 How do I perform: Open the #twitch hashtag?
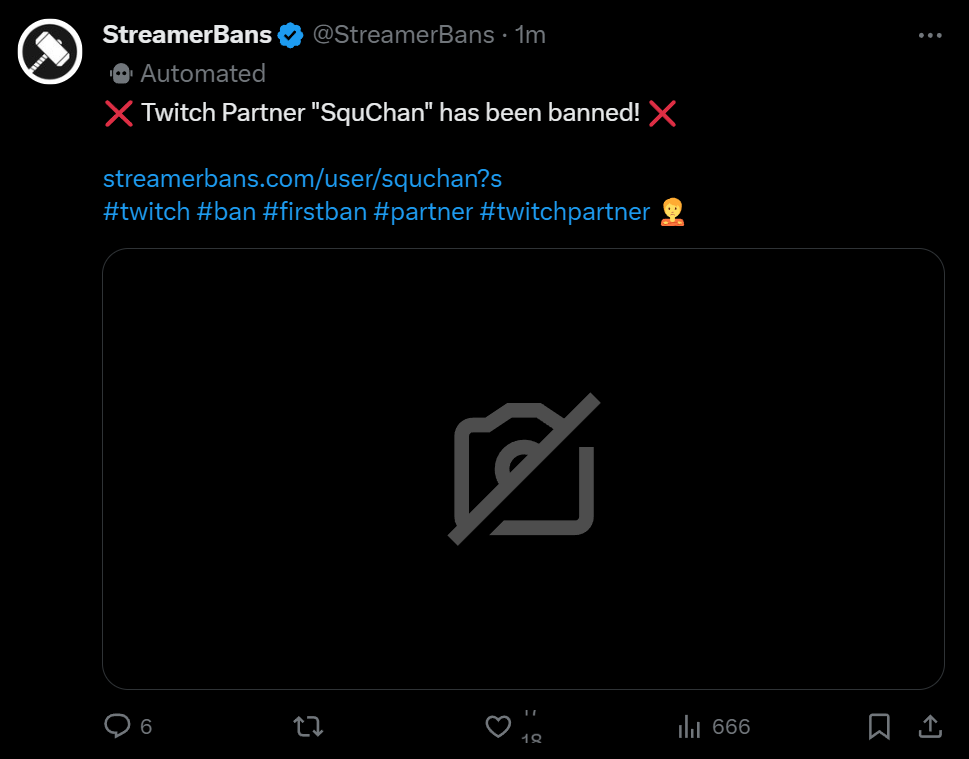coord(146,211)
